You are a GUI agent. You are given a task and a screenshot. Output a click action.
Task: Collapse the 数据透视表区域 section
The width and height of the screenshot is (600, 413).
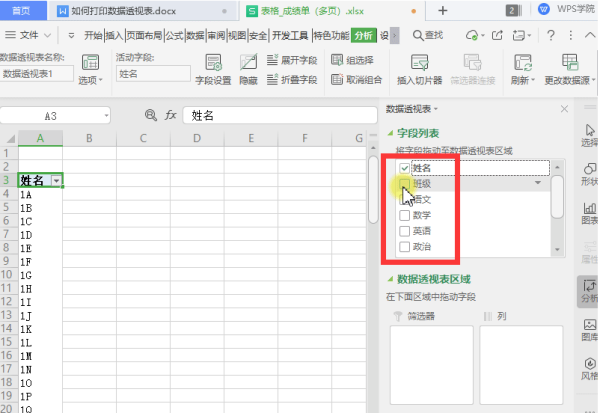point(390,279)
